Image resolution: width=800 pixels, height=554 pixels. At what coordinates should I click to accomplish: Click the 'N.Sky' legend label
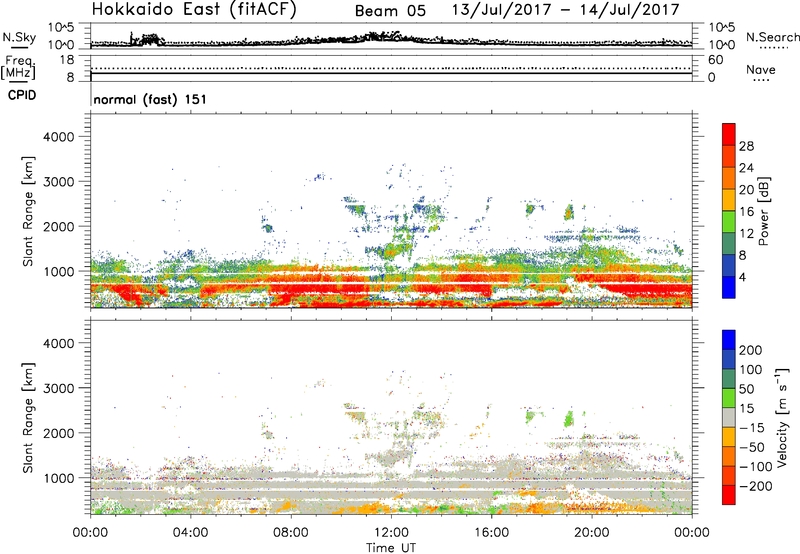click(19, 37)
